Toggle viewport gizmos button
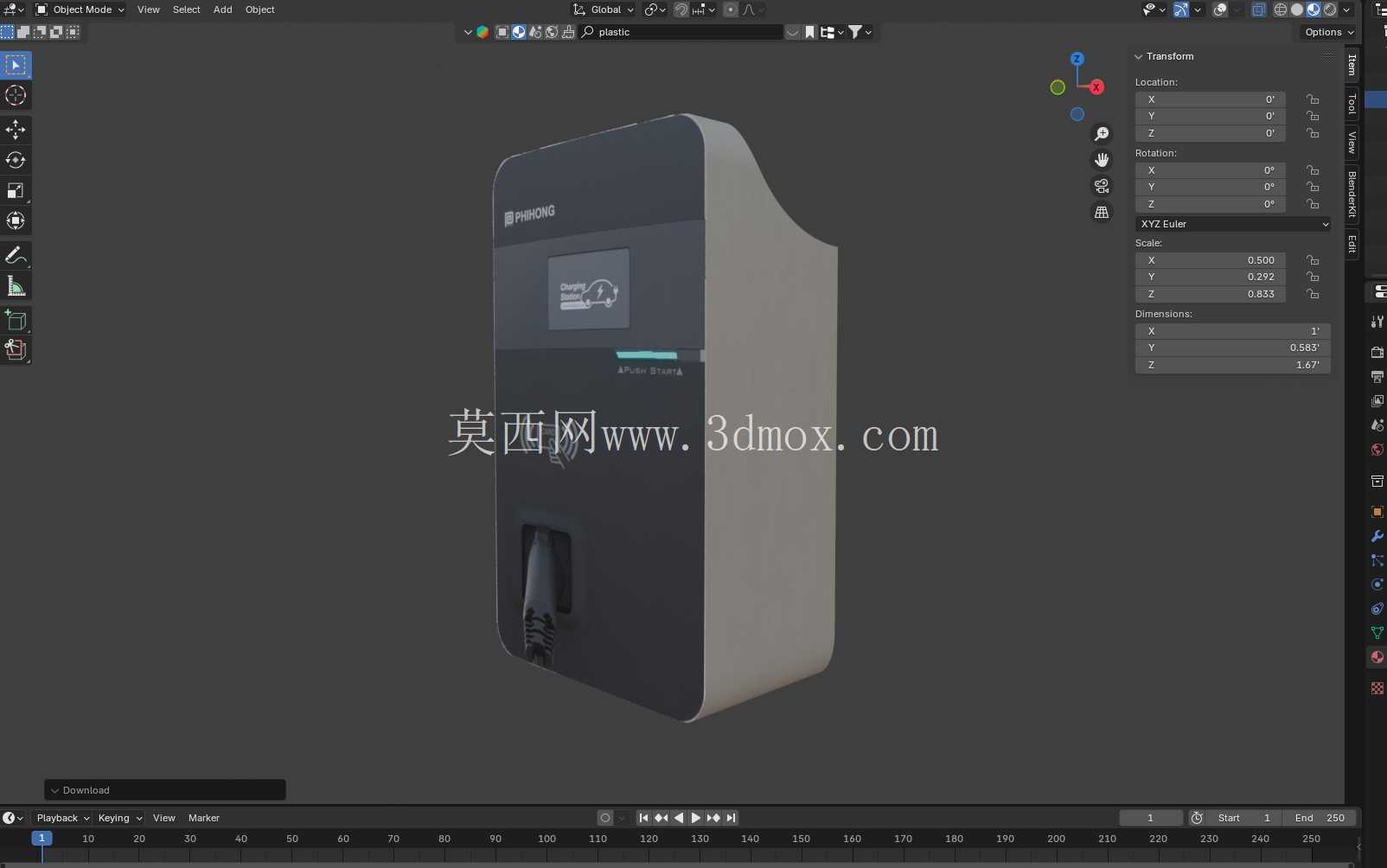Screen dimensions: 1387x868 (1181, 10)
